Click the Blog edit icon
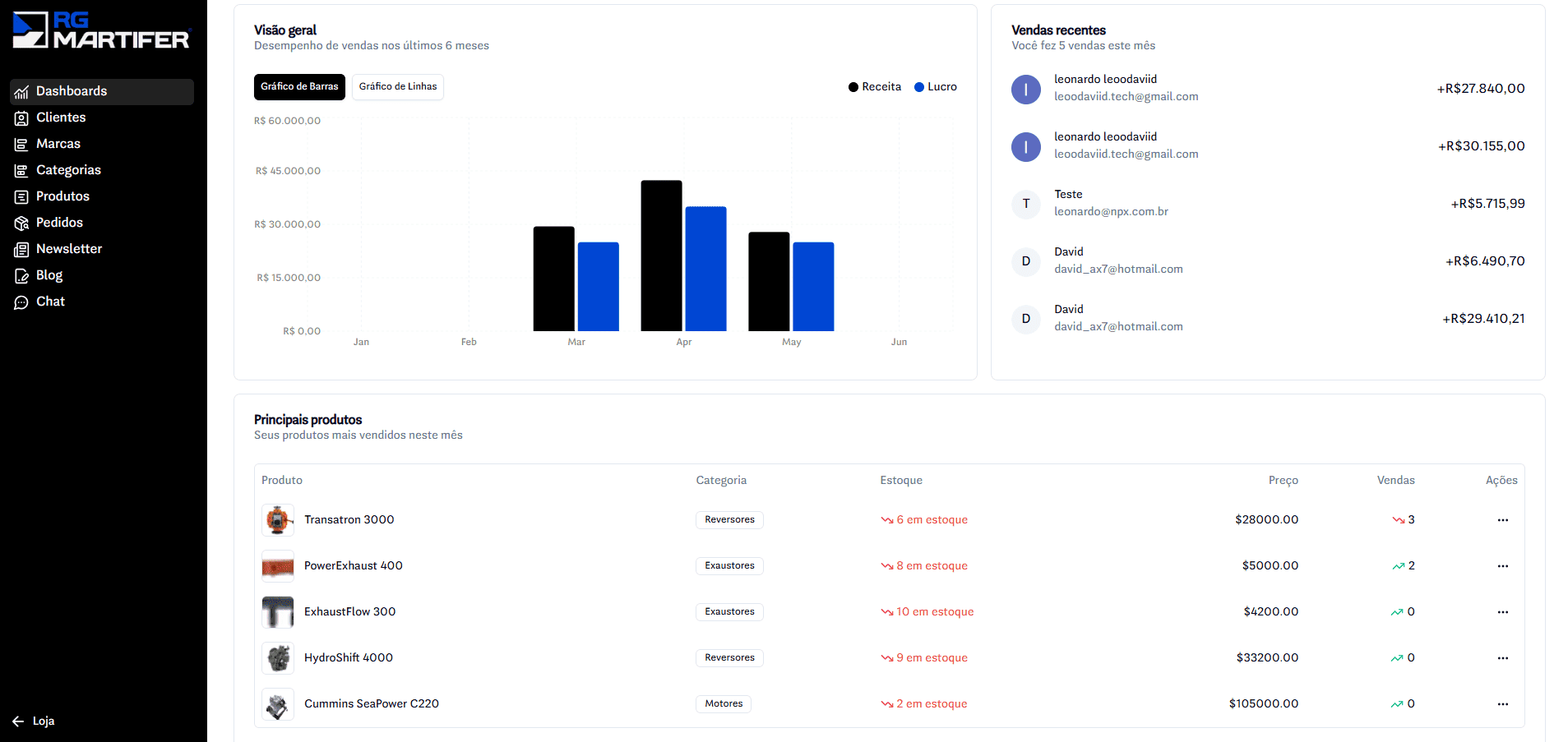The width and height of the screenshot is (1568, 742). 21,276
